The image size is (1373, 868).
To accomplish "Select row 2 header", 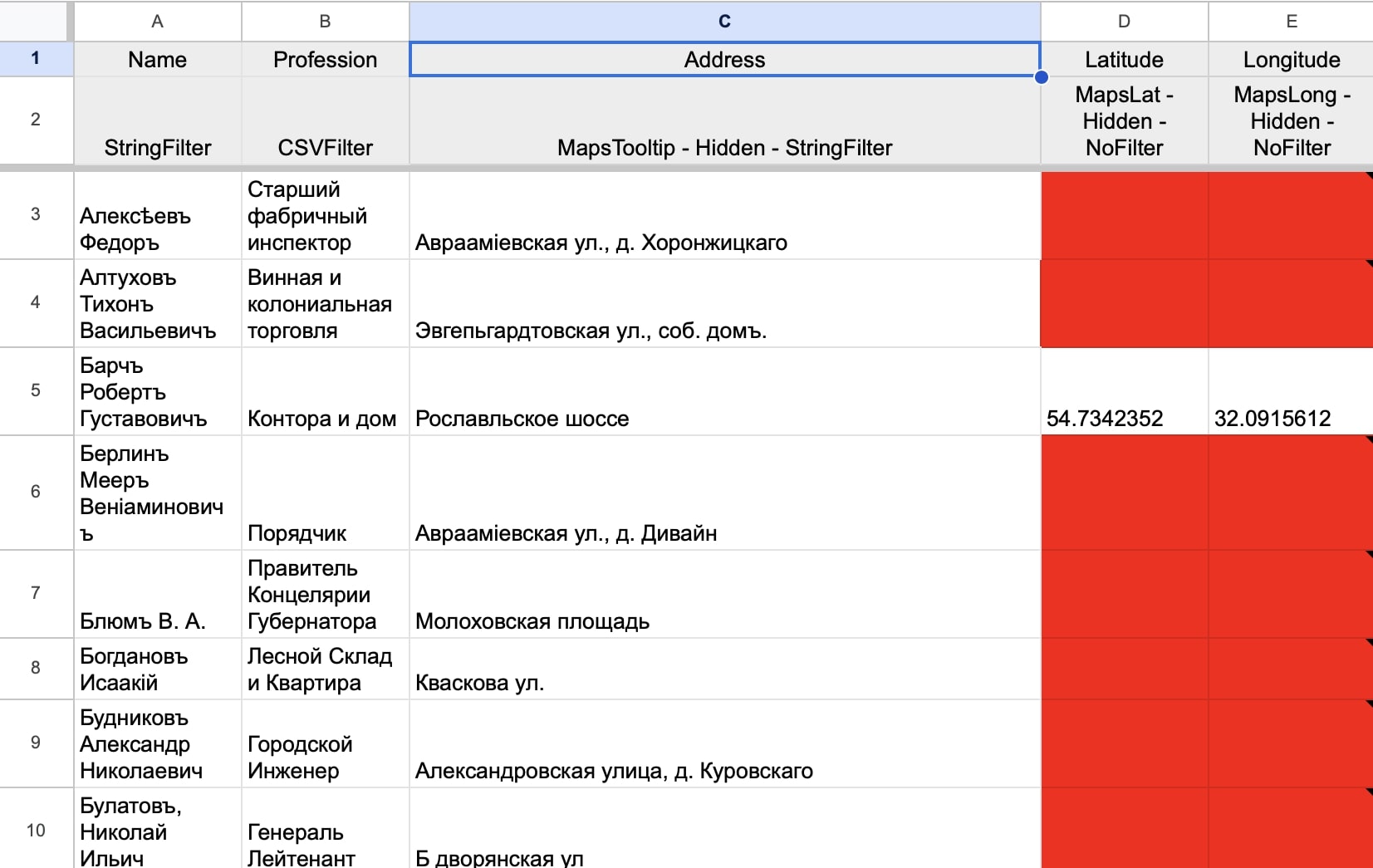I will tap(36, 120).
